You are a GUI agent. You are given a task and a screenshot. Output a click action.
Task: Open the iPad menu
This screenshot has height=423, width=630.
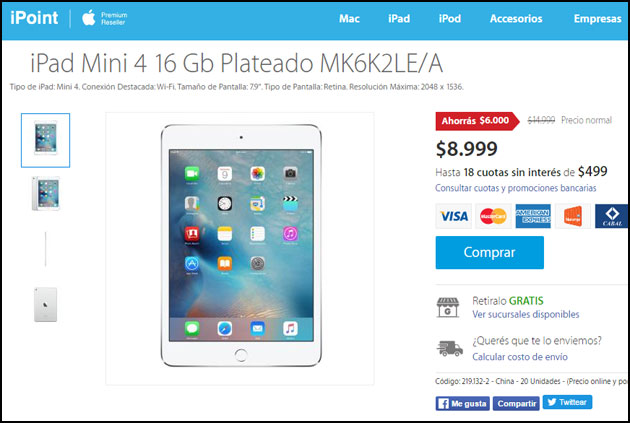(399, 18)
